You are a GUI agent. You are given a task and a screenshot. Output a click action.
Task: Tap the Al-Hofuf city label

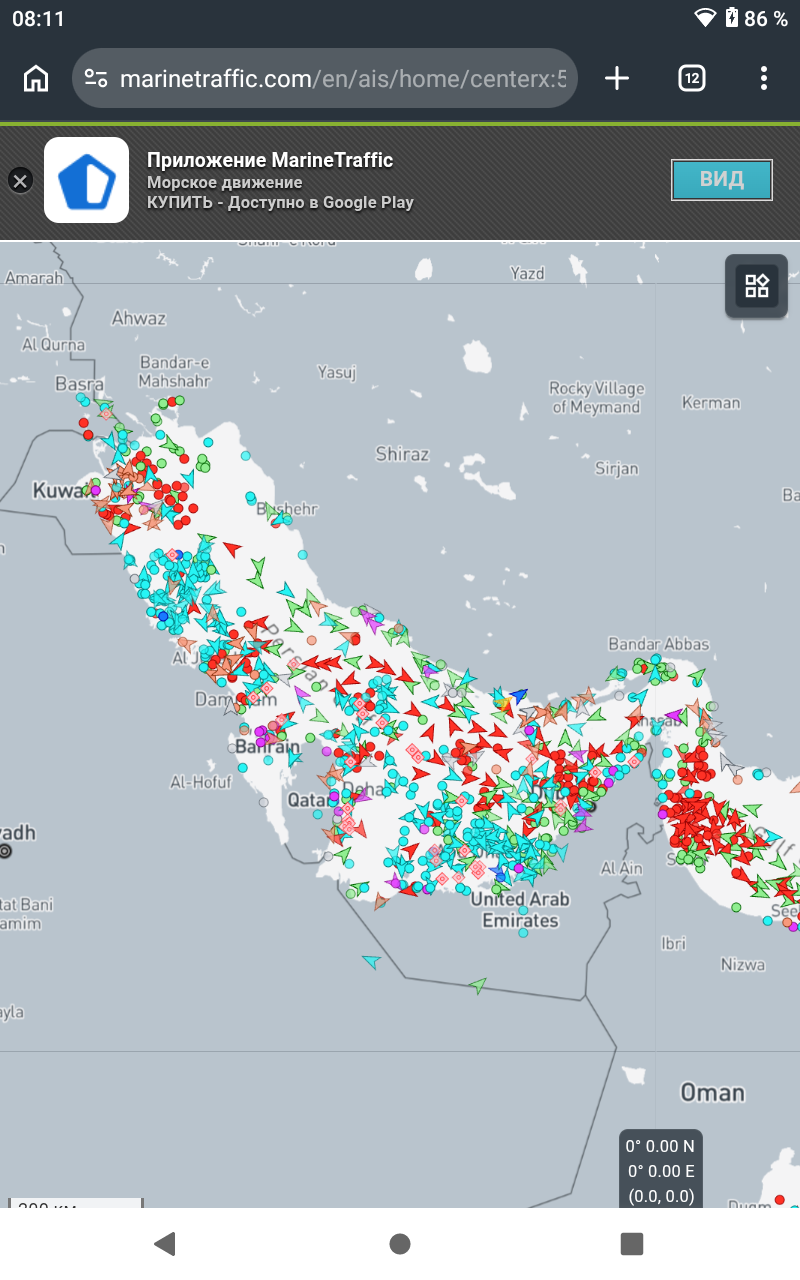200,782
